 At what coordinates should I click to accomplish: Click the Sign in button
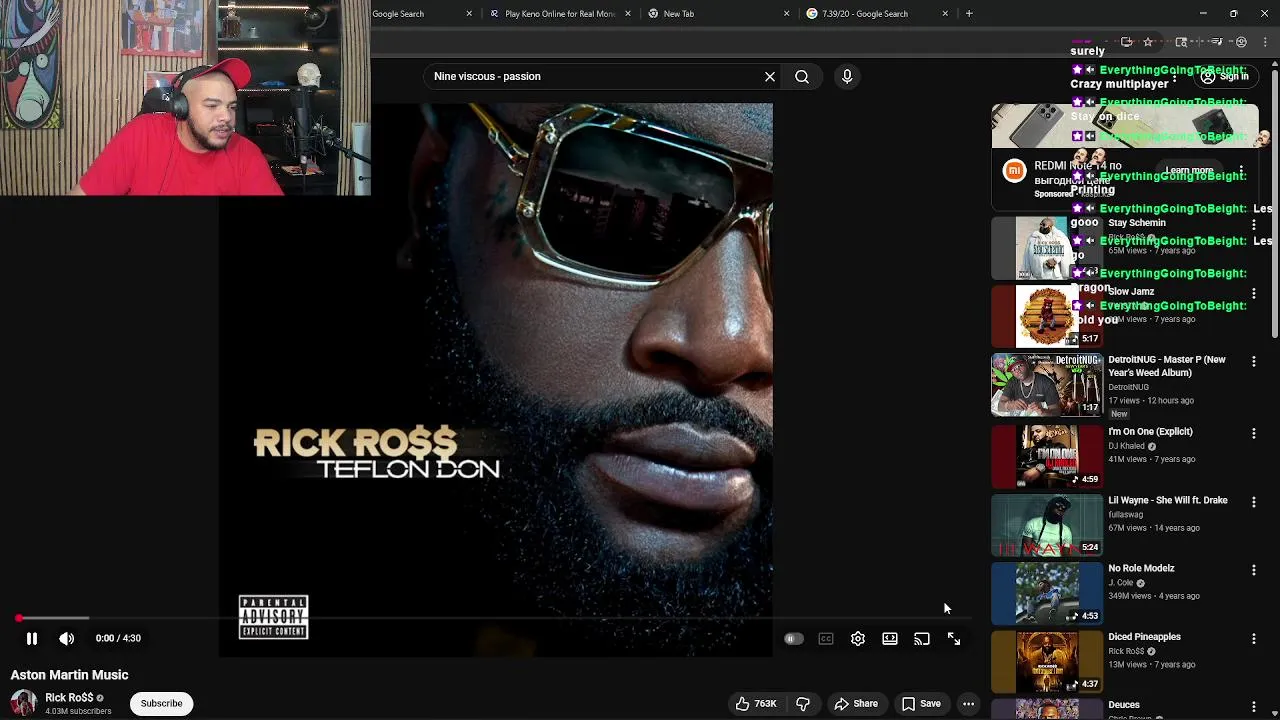click(1225, 76)
